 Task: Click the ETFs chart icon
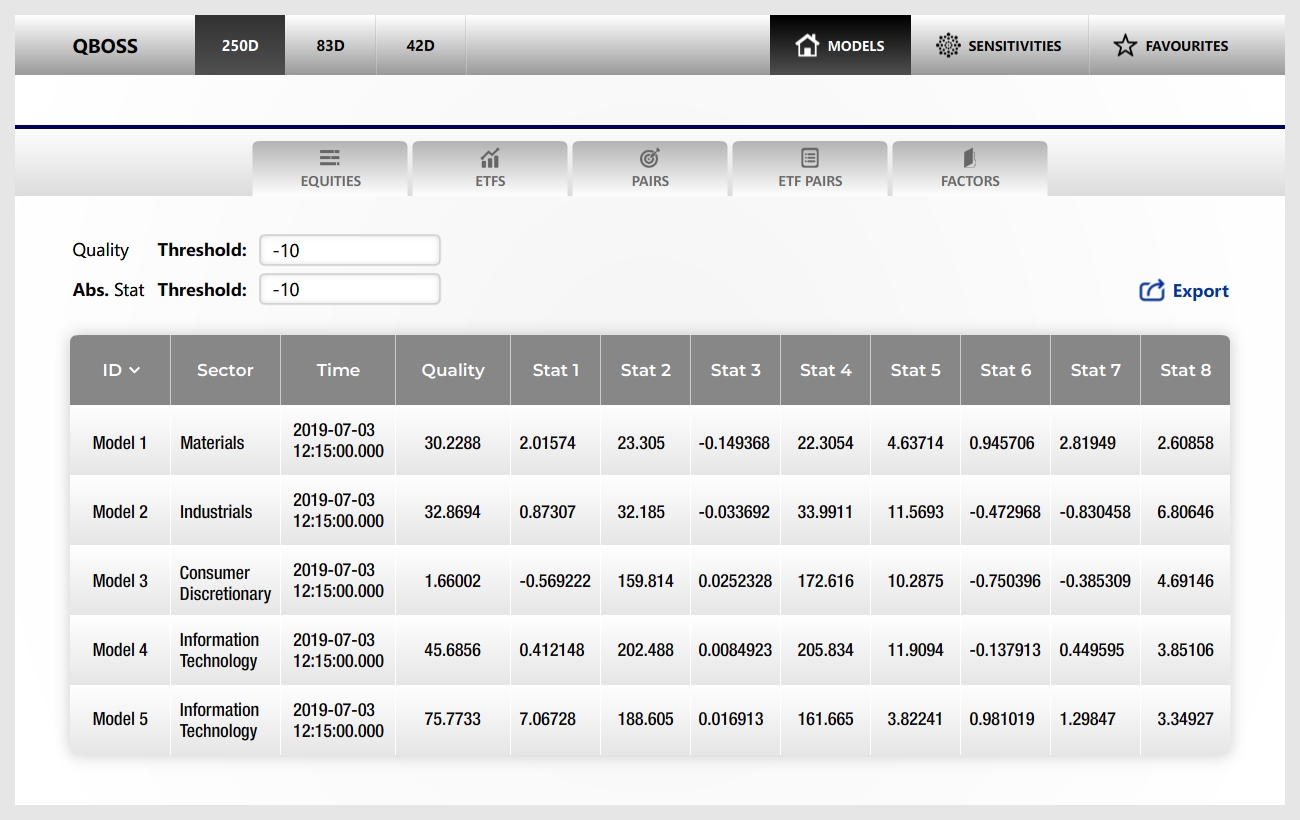point(490,158)
